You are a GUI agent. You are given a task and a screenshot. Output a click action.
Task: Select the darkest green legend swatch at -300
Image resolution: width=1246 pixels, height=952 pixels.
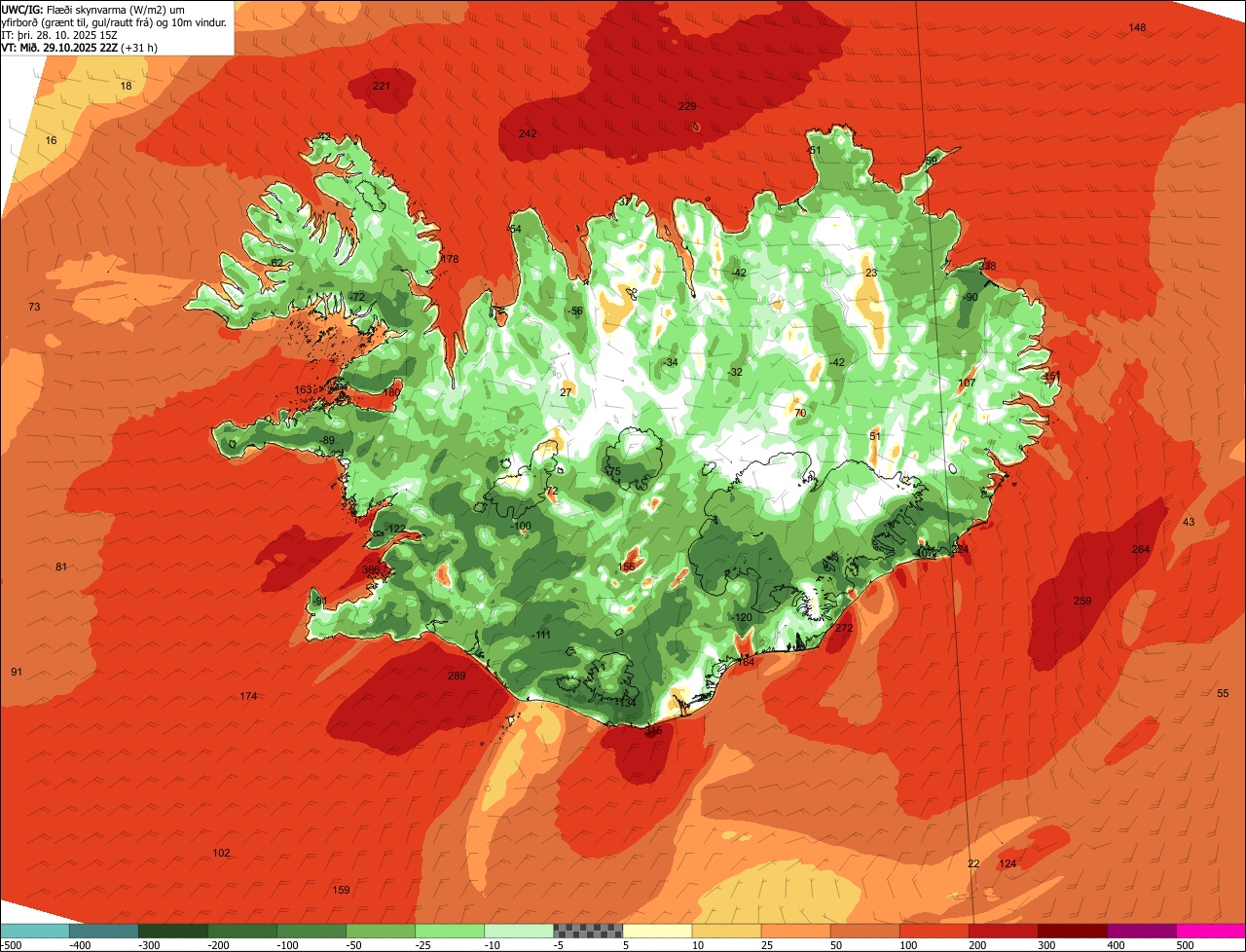(x=173, y=931)
